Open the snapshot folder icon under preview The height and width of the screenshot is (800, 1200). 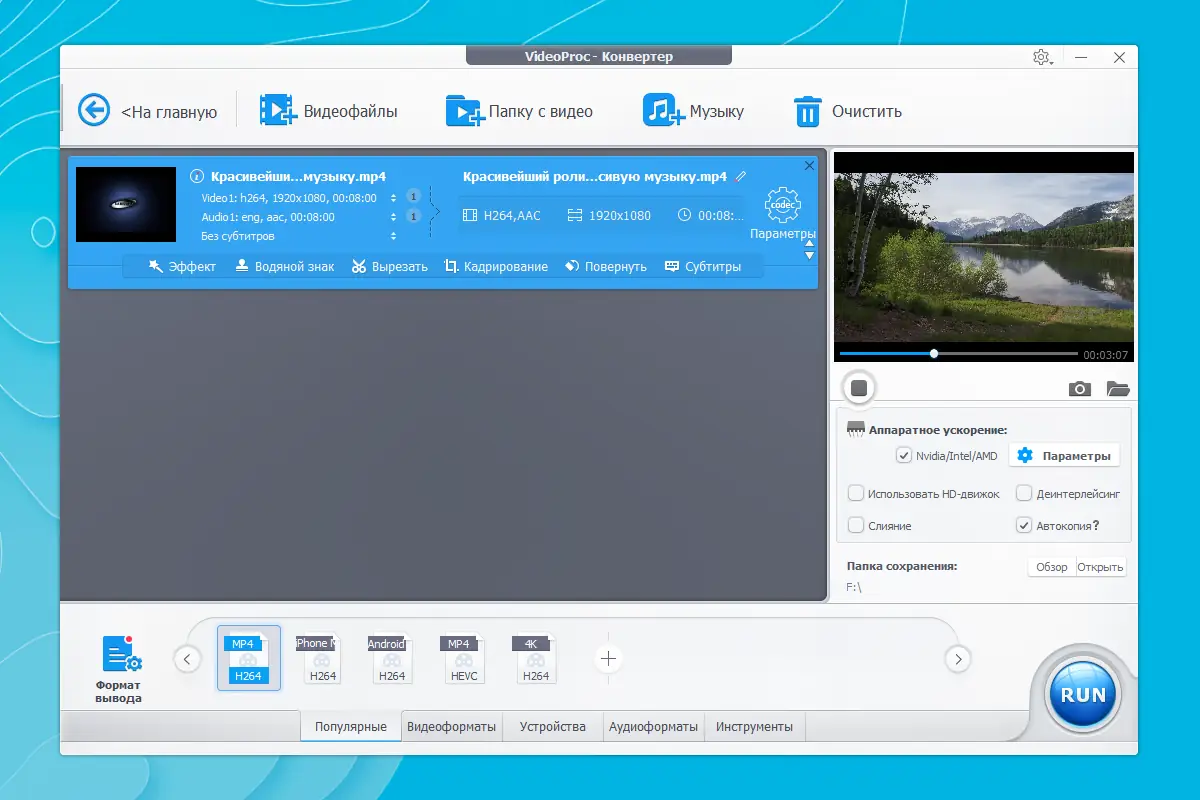click(1118, 389)
